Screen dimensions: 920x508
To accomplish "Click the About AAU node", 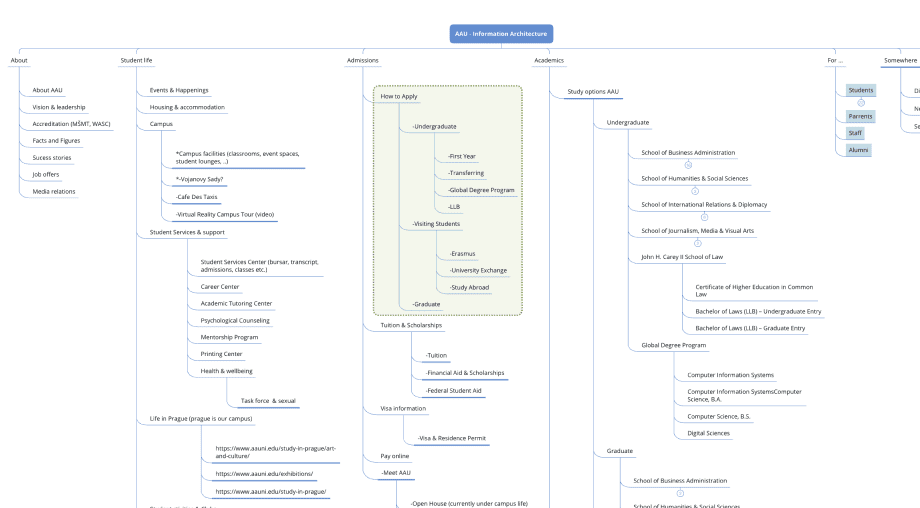I will (48, 90).
